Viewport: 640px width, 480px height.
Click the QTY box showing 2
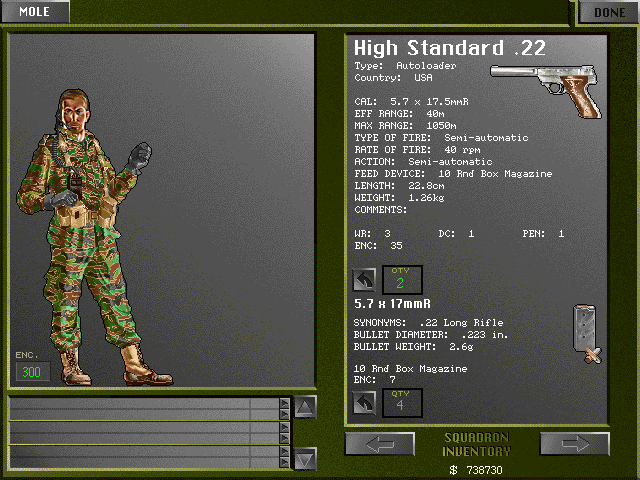coord(402,280)
